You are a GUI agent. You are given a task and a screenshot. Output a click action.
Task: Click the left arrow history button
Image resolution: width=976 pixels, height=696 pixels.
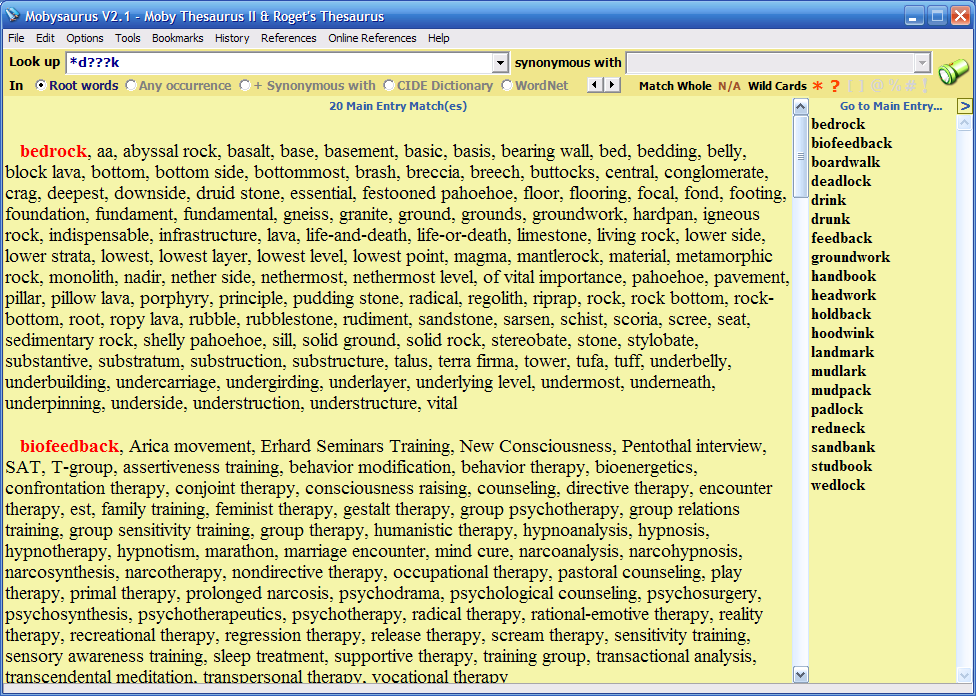(596, 85)
